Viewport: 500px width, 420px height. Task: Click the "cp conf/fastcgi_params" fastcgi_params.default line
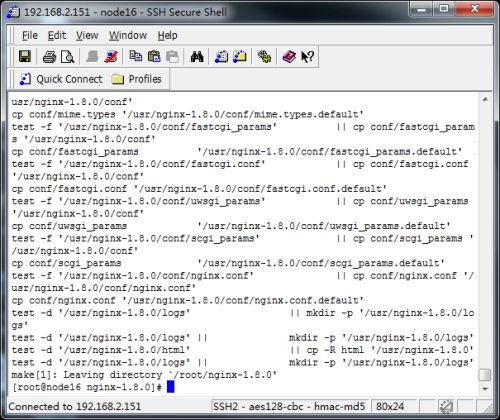point(237,152)
